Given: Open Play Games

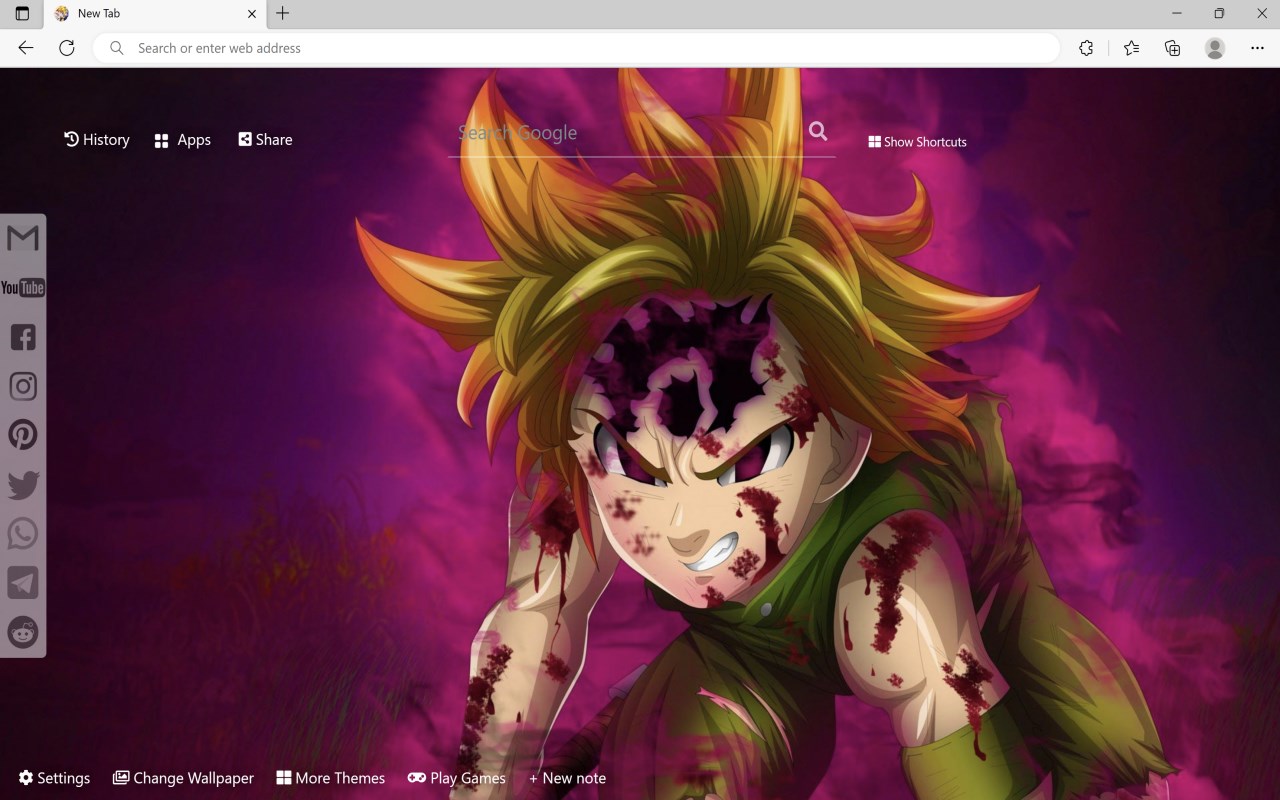Looking at the screenshot, I should [457, 778].
